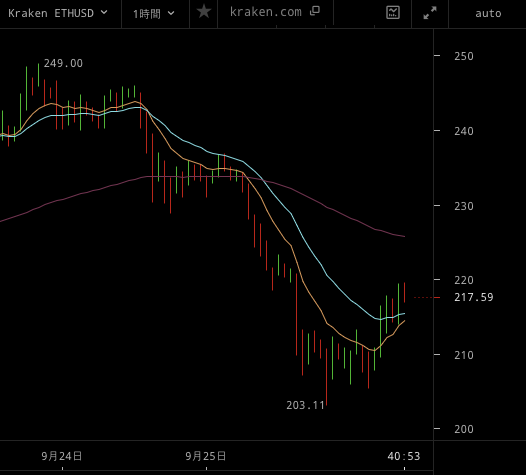Click the 220 price axis label
The width and height of the screenshot is (526, 475).
pos(464,280)
